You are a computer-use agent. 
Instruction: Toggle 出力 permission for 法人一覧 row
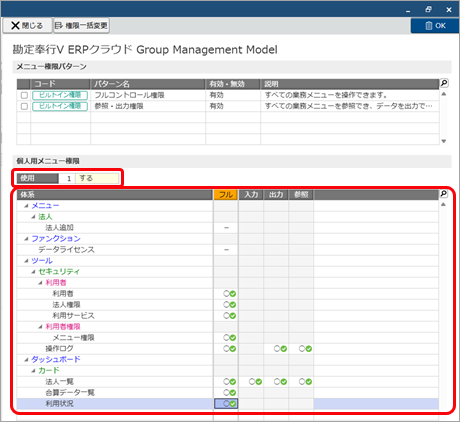pyautogui.click(x=280, y=382)
